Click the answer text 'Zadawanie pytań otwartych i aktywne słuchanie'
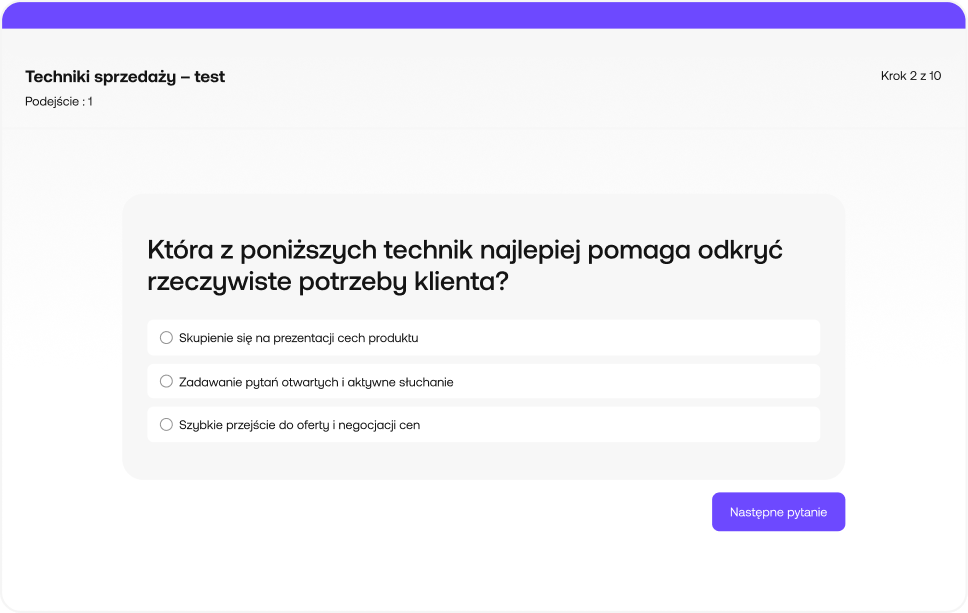The width and height of the screenshot is (968, 613). [x=316, y=382]
